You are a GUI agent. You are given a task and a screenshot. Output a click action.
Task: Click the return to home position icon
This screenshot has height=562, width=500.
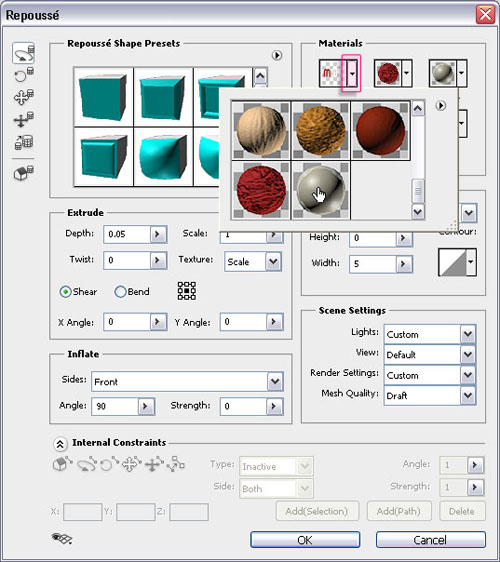[24, 173]
